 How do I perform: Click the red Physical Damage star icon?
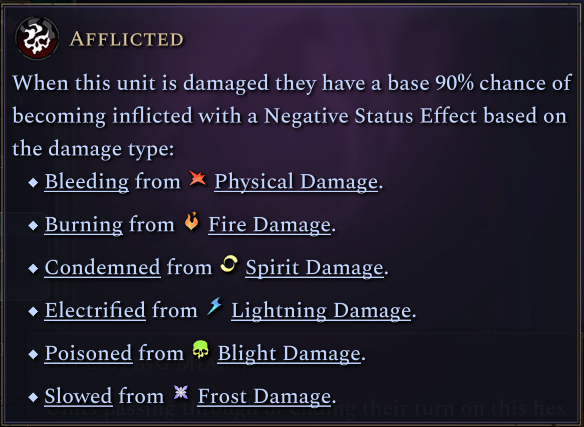[x=197, y=178]
